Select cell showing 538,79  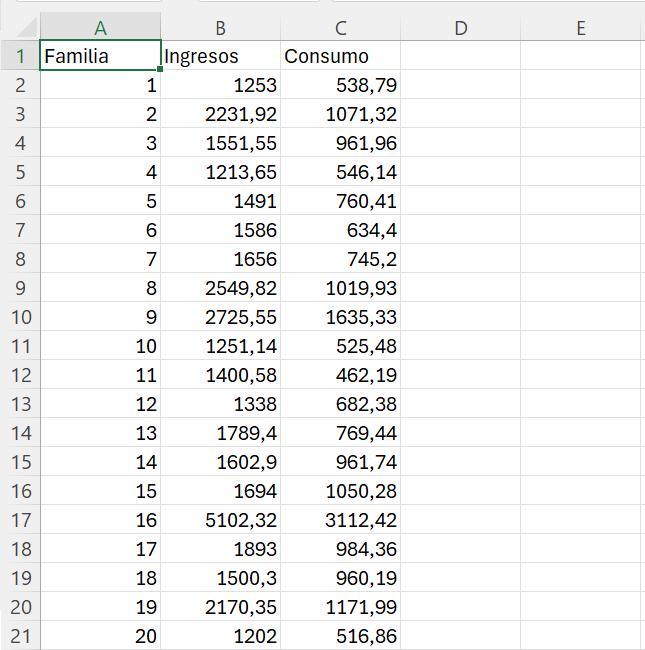coord(340,85)
